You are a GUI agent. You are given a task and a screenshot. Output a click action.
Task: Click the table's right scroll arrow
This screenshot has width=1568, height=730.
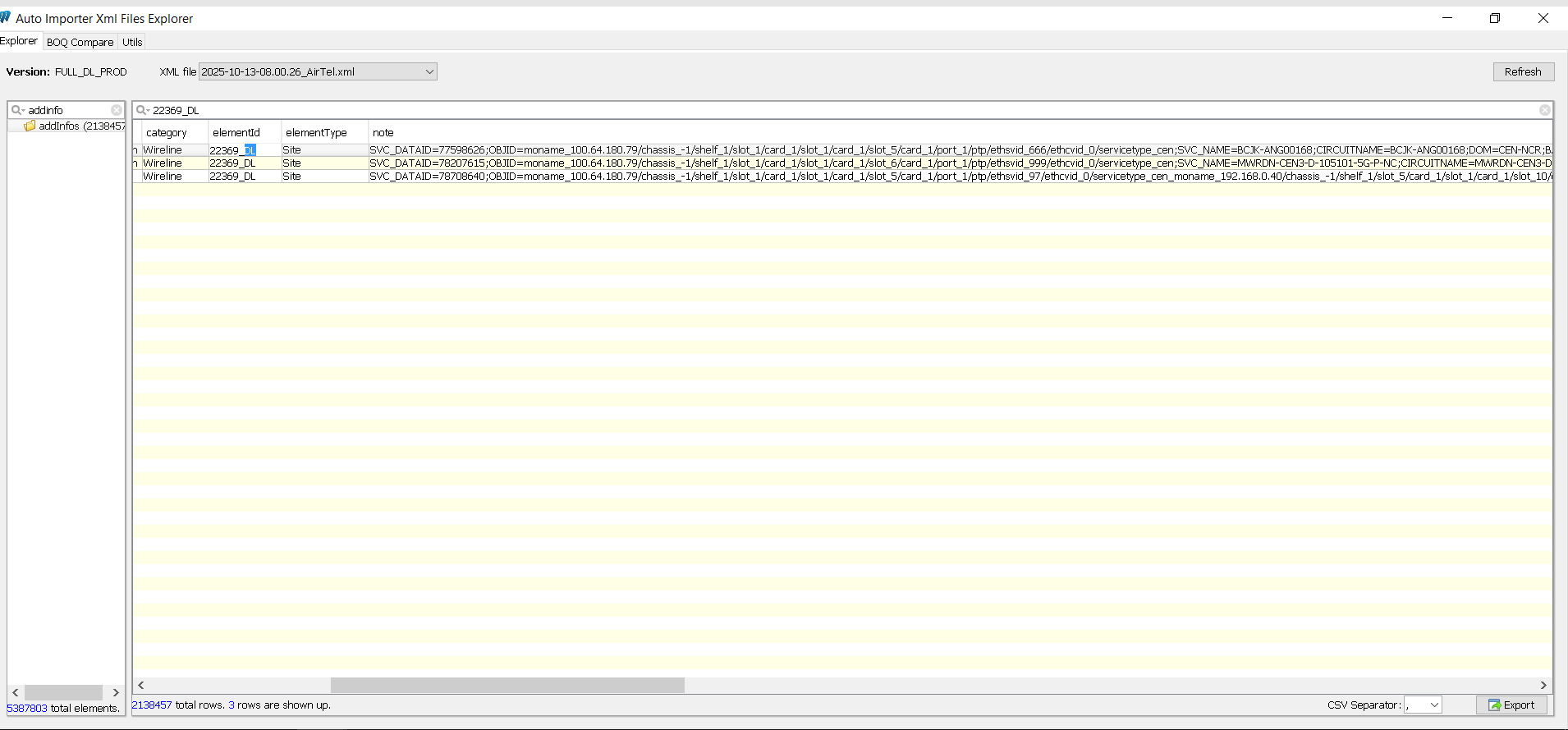click(1543, 685)
